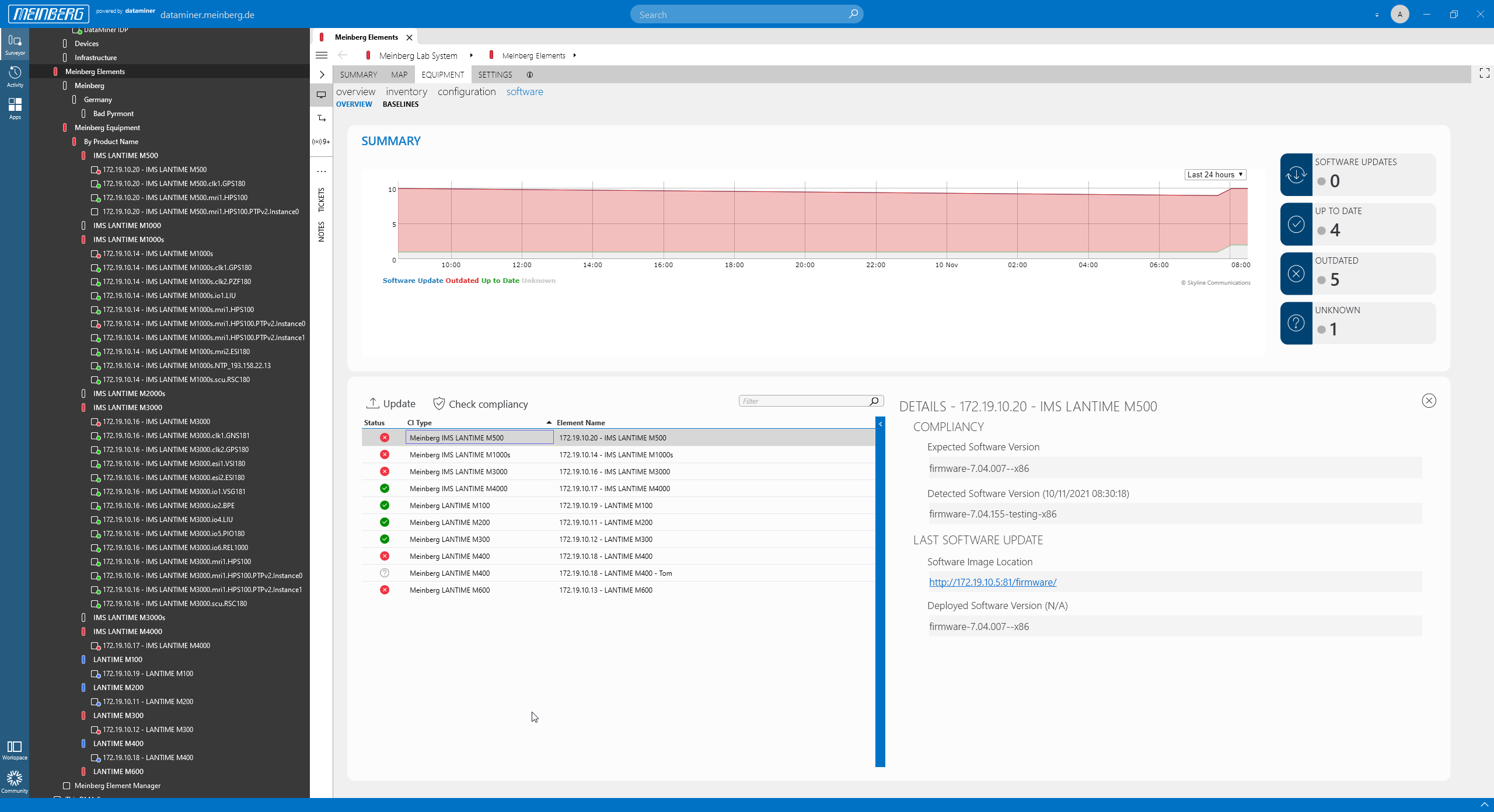This screenshot has width=1494, height=812.
Task: Sort by the Status column header
Action: point(374,423)
